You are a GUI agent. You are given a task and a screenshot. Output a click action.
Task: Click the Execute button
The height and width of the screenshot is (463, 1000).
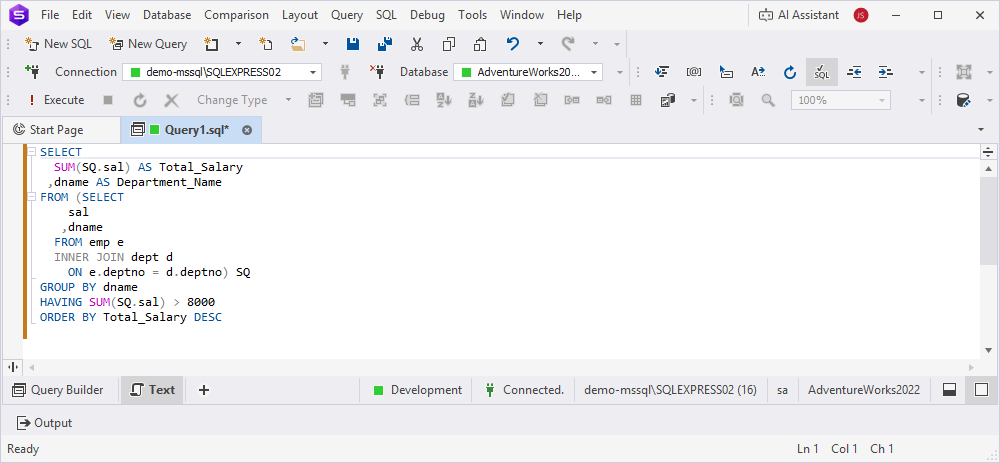click(x=55, y=100)
